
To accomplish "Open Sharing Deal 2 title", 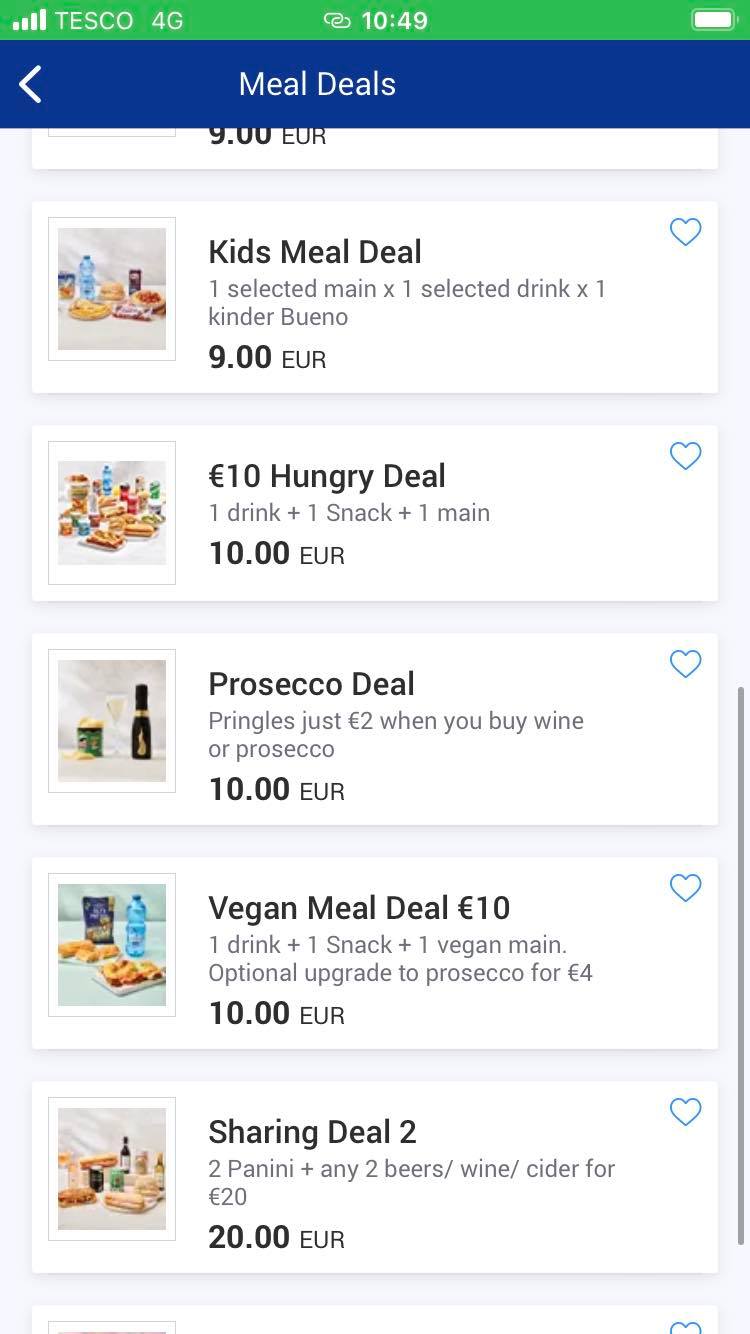I will 312,1132.
